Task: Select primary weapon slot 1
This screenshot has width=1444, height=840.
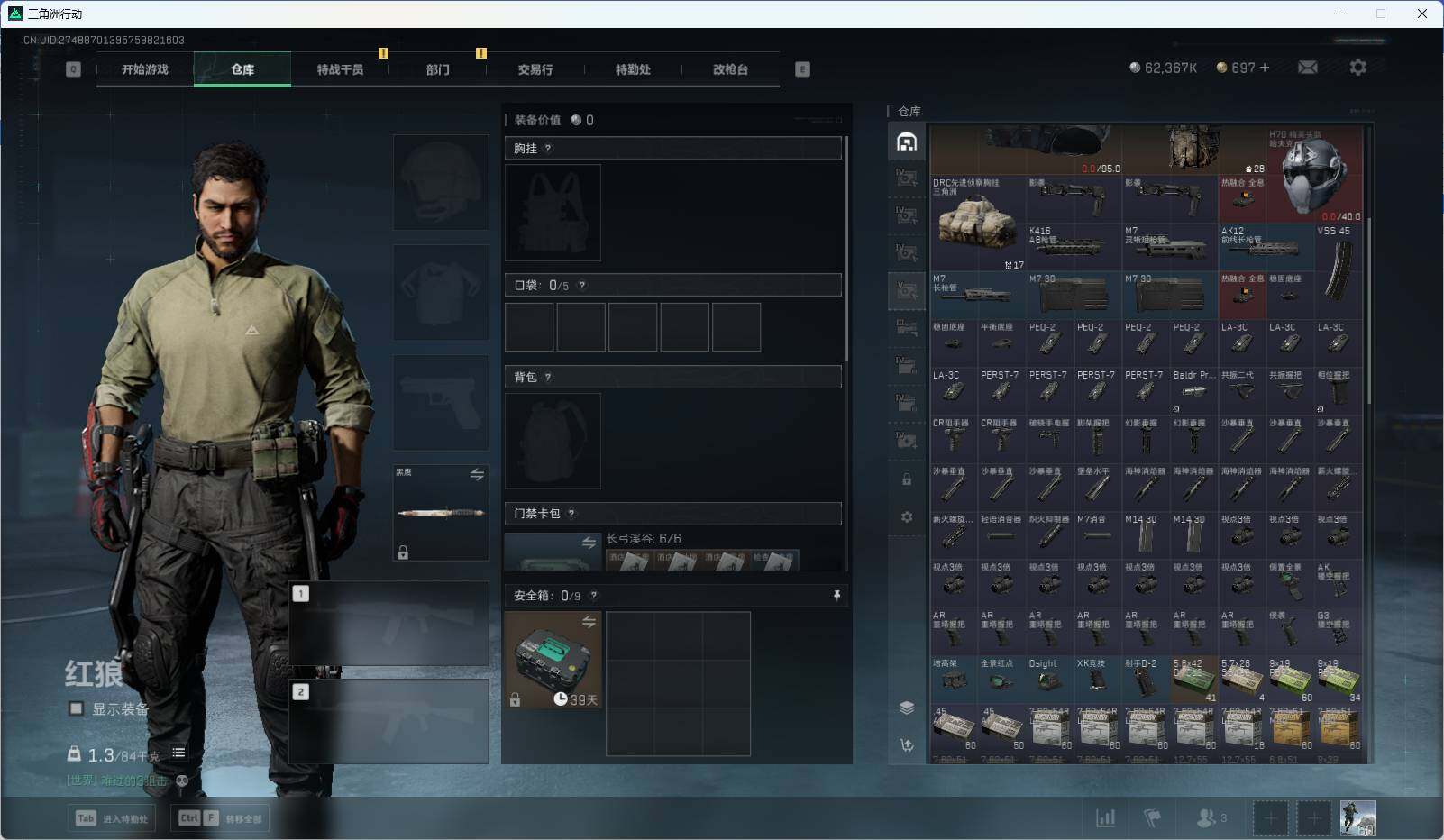Action: tap(389, 623)
